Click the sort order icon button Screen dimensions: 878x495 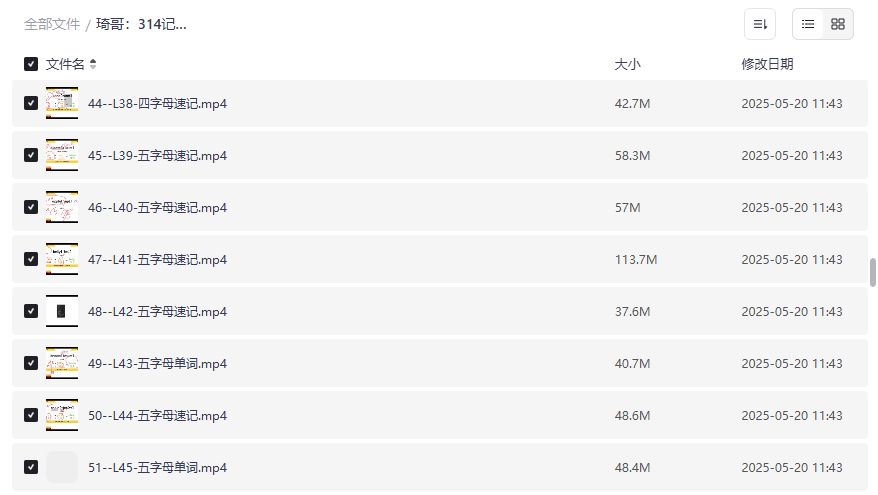[x=760, y=24]
